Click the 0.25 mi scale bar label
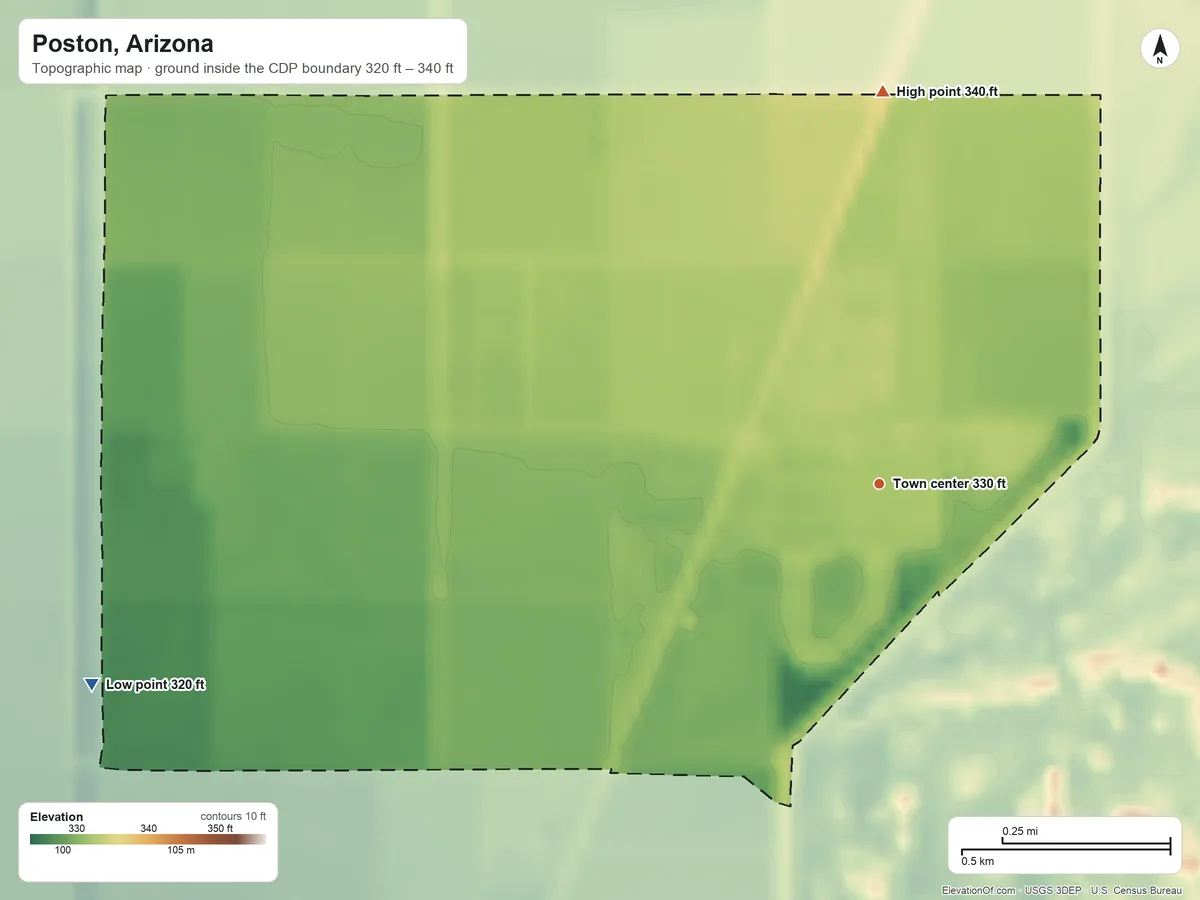The height and width of the screenshot is (900, 1200). (1020, 831)
